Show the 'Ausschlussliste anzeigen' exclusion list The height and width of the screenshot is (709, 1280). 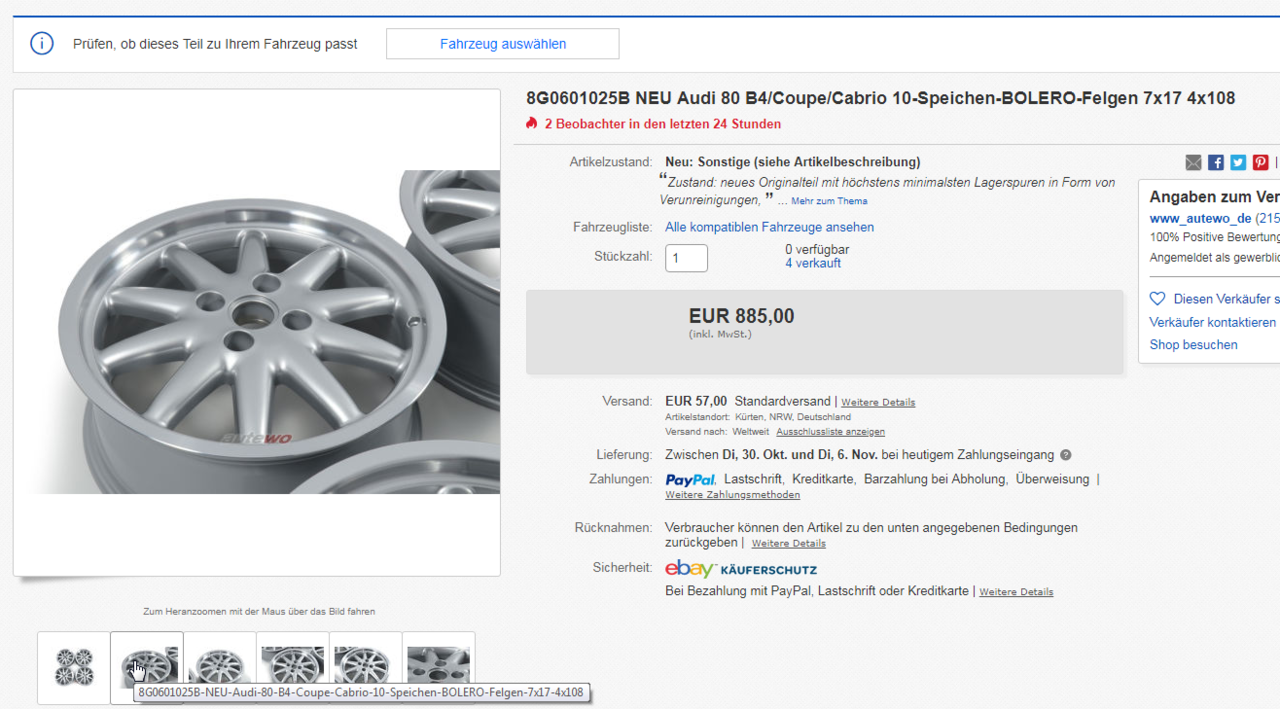coord(830,432)
